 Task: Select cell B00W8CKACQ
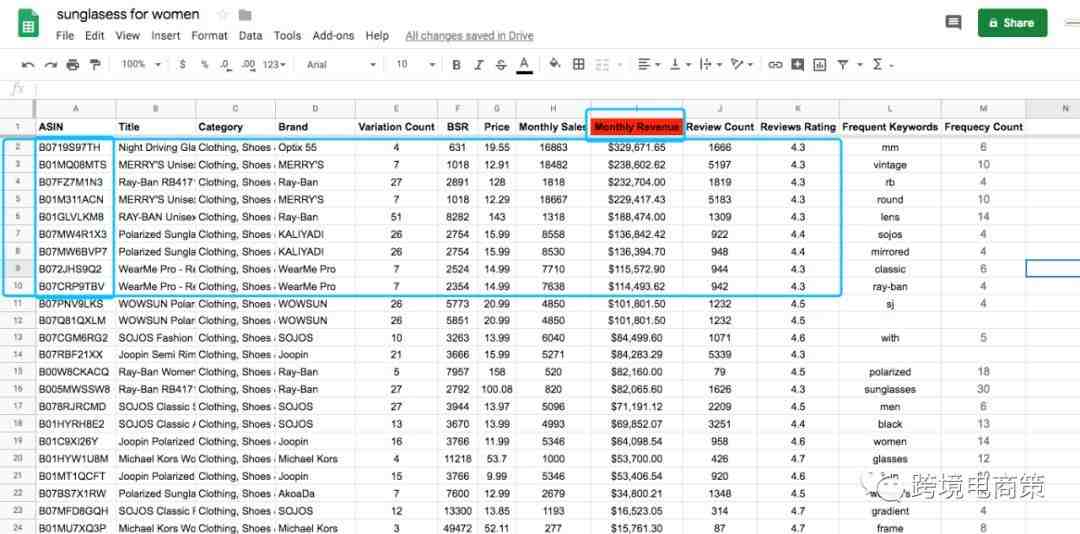[76, 372]
